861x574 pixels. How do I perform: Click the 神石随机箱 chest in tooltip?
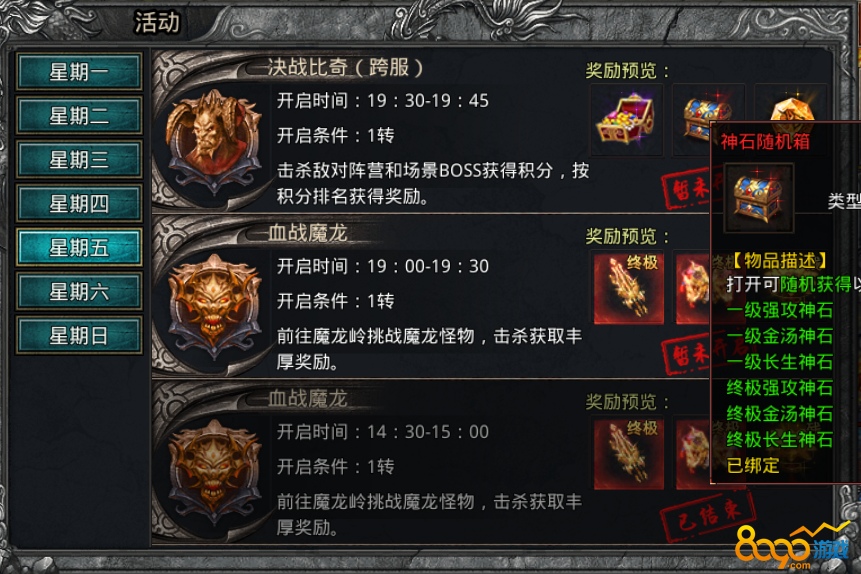(x=759, y=198)
